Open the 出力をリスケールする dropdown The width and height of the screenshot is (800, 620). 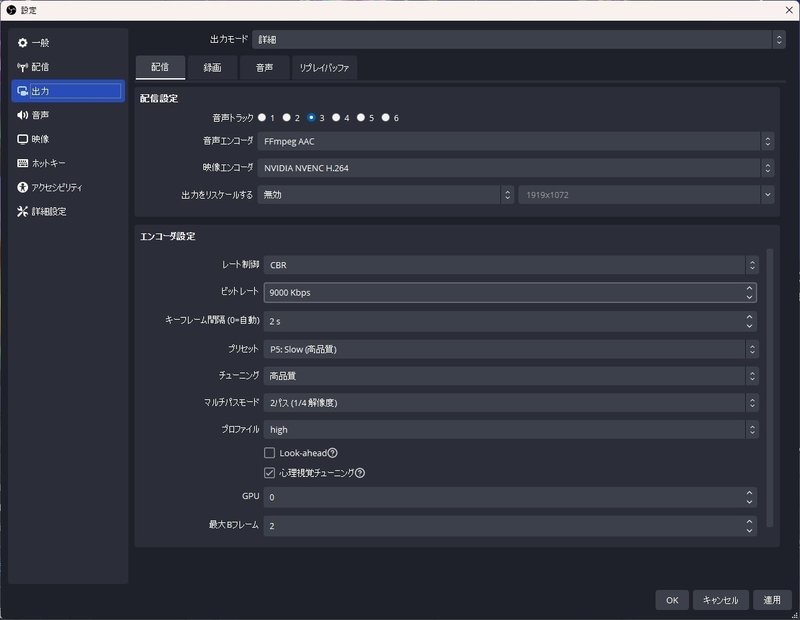pyautogui.click(x=385, y=194)
